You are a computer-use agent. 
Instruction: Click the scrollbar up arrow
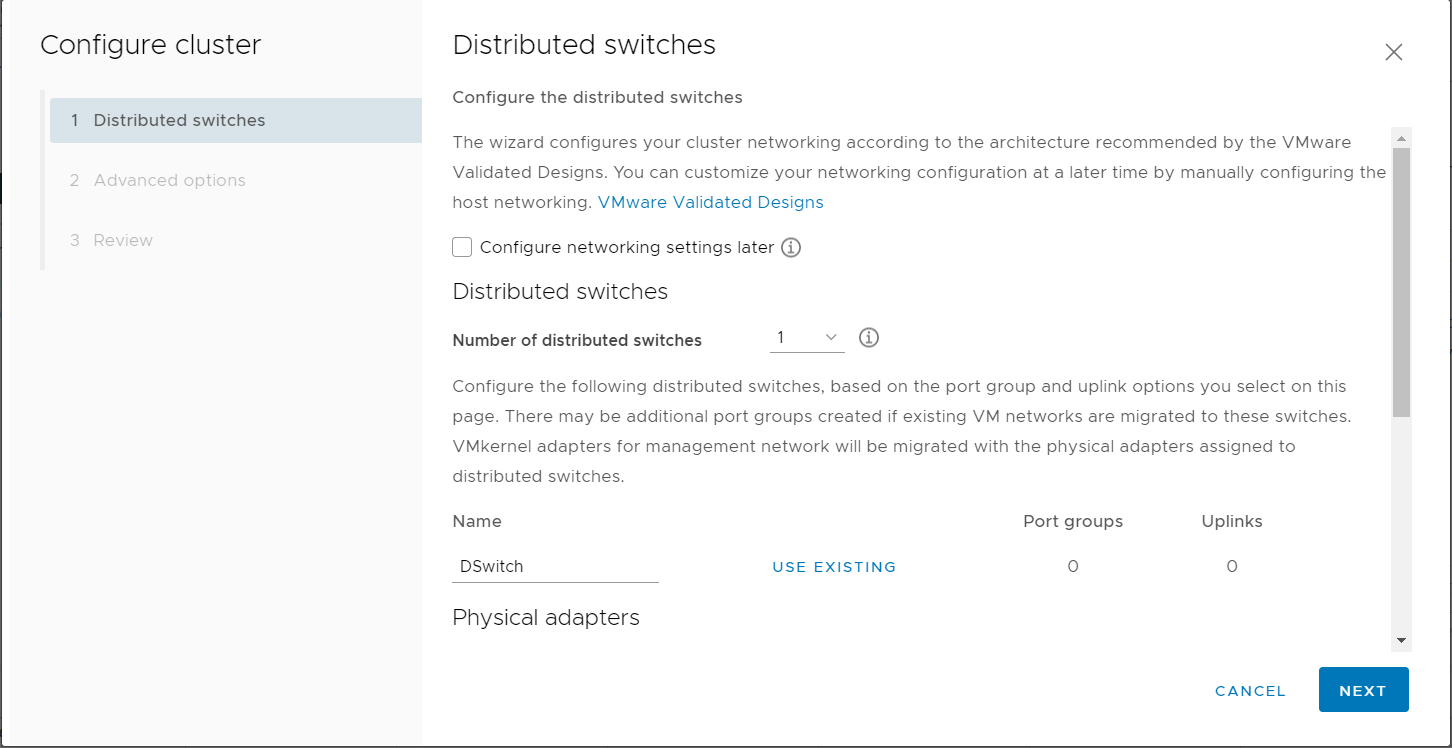tap(1401, 138)
